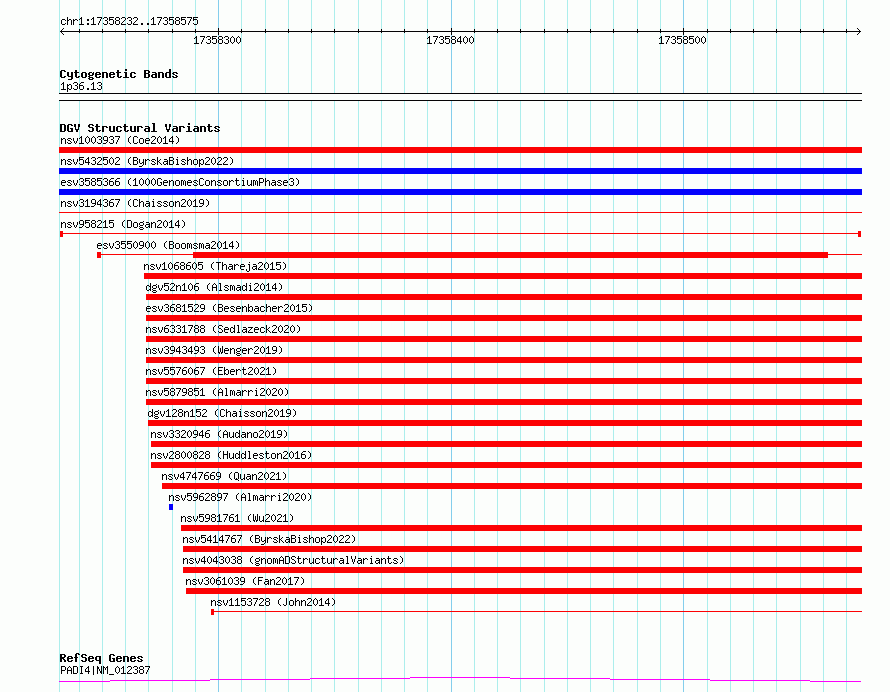Click the Cytogenetic Bands track title
The image size is (890, 692).
pyautogui.click(x=119, y=74)
